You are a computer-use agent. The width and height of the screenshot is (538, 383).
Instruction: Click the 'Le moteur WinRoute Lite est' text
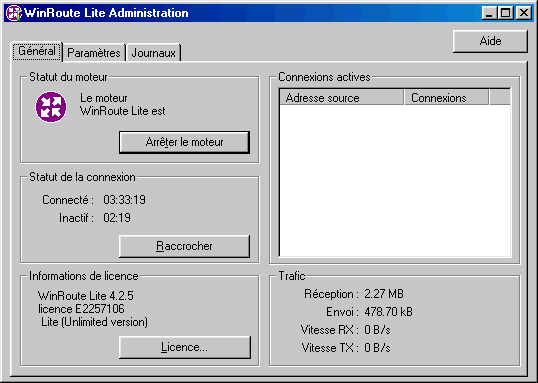tap(122, 104)
